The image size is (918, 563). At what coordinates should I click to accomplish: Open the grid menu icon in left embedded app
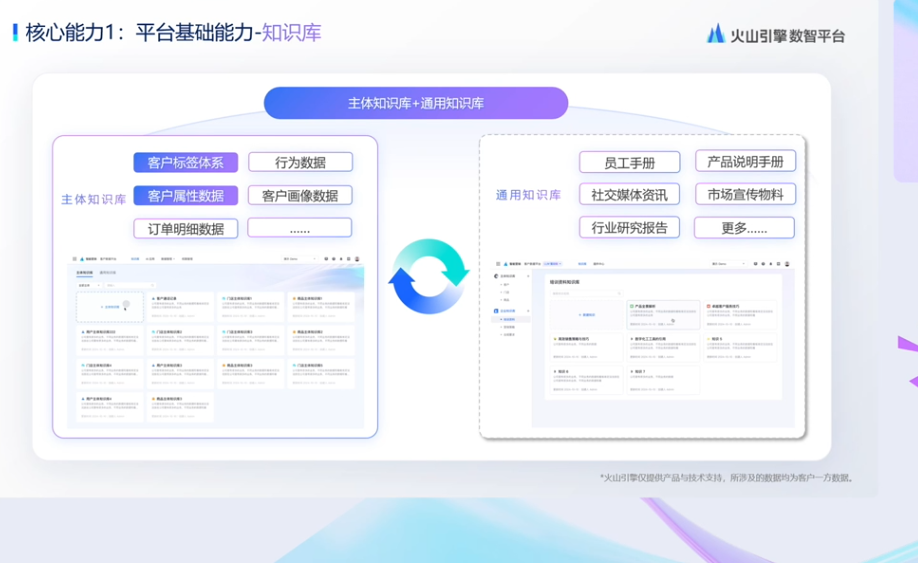point(74,259)
